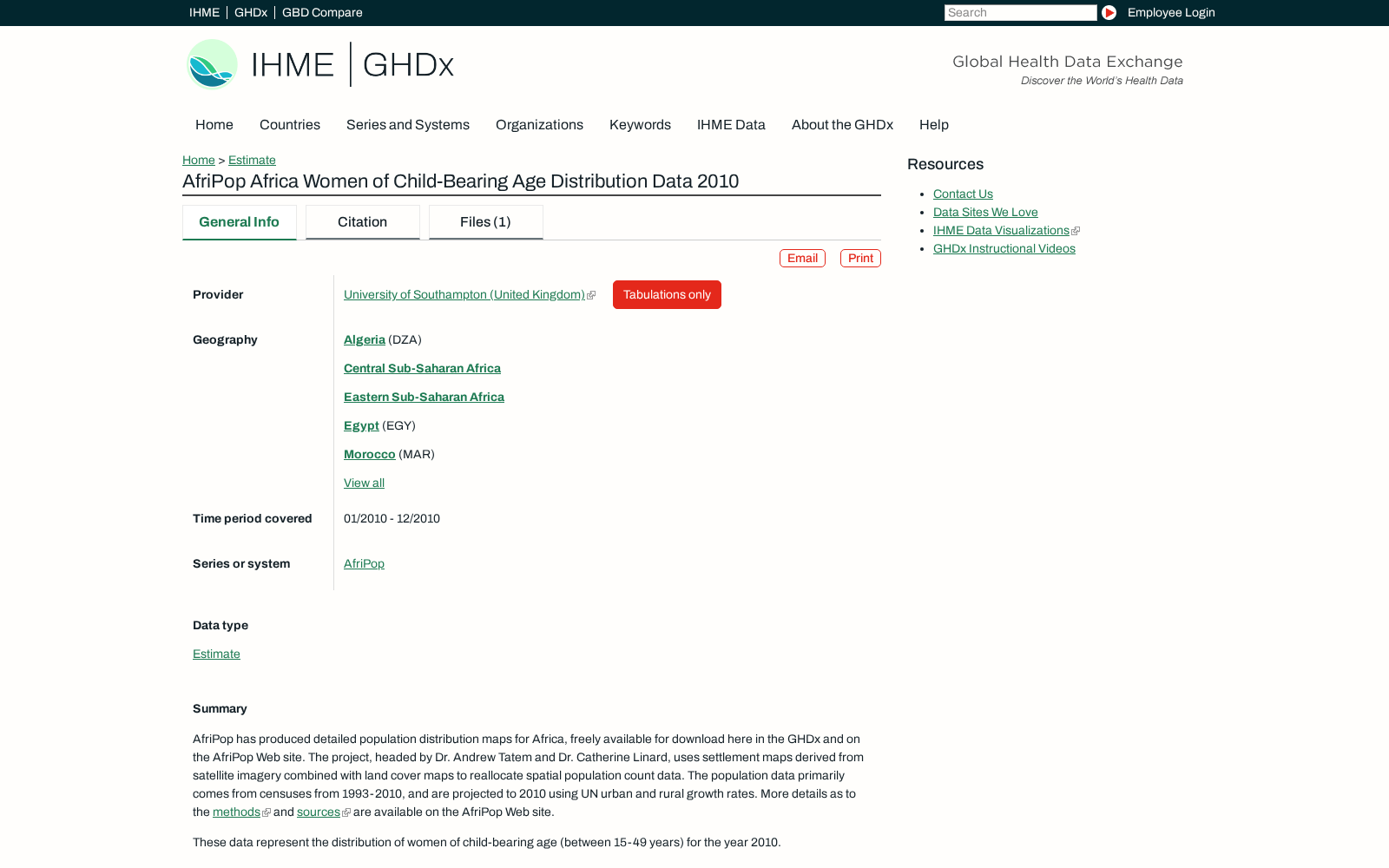Click the Home breadcrumb link
Image resolution: width=1389 pixels, height=868 pixels.
click(199, 160)
